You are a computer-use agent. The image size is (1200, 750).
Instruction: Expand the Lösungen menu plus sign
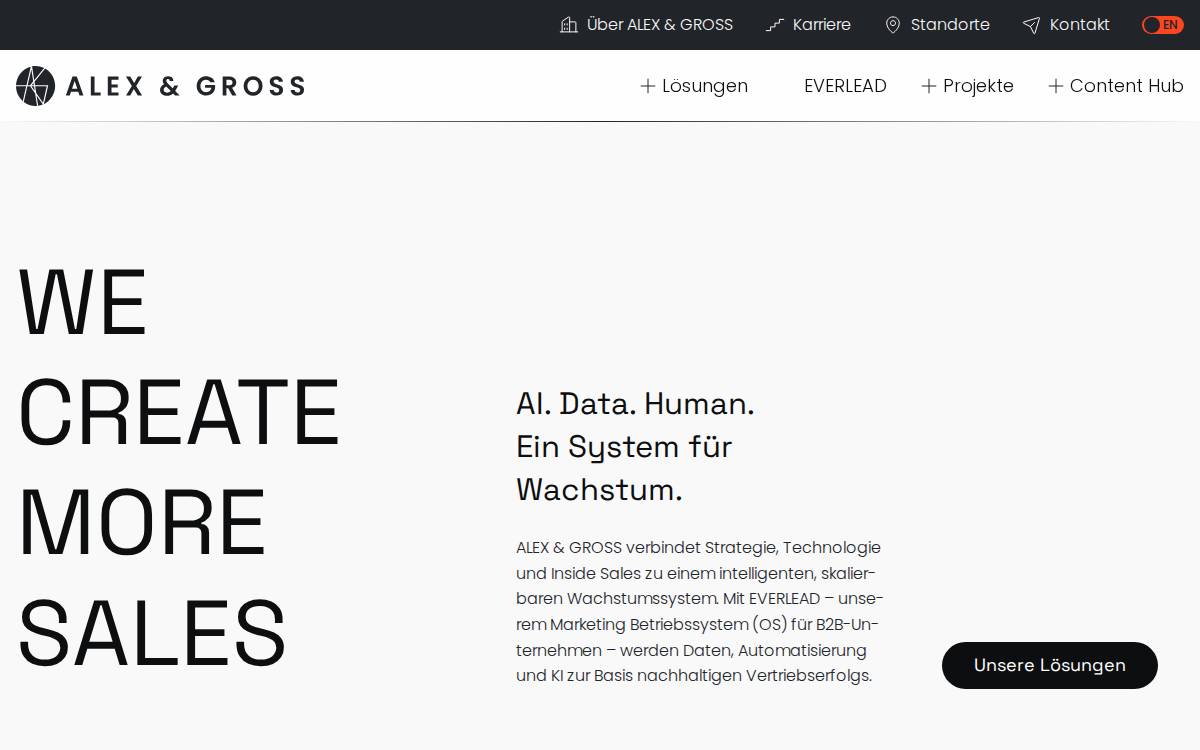click(648, 86)
